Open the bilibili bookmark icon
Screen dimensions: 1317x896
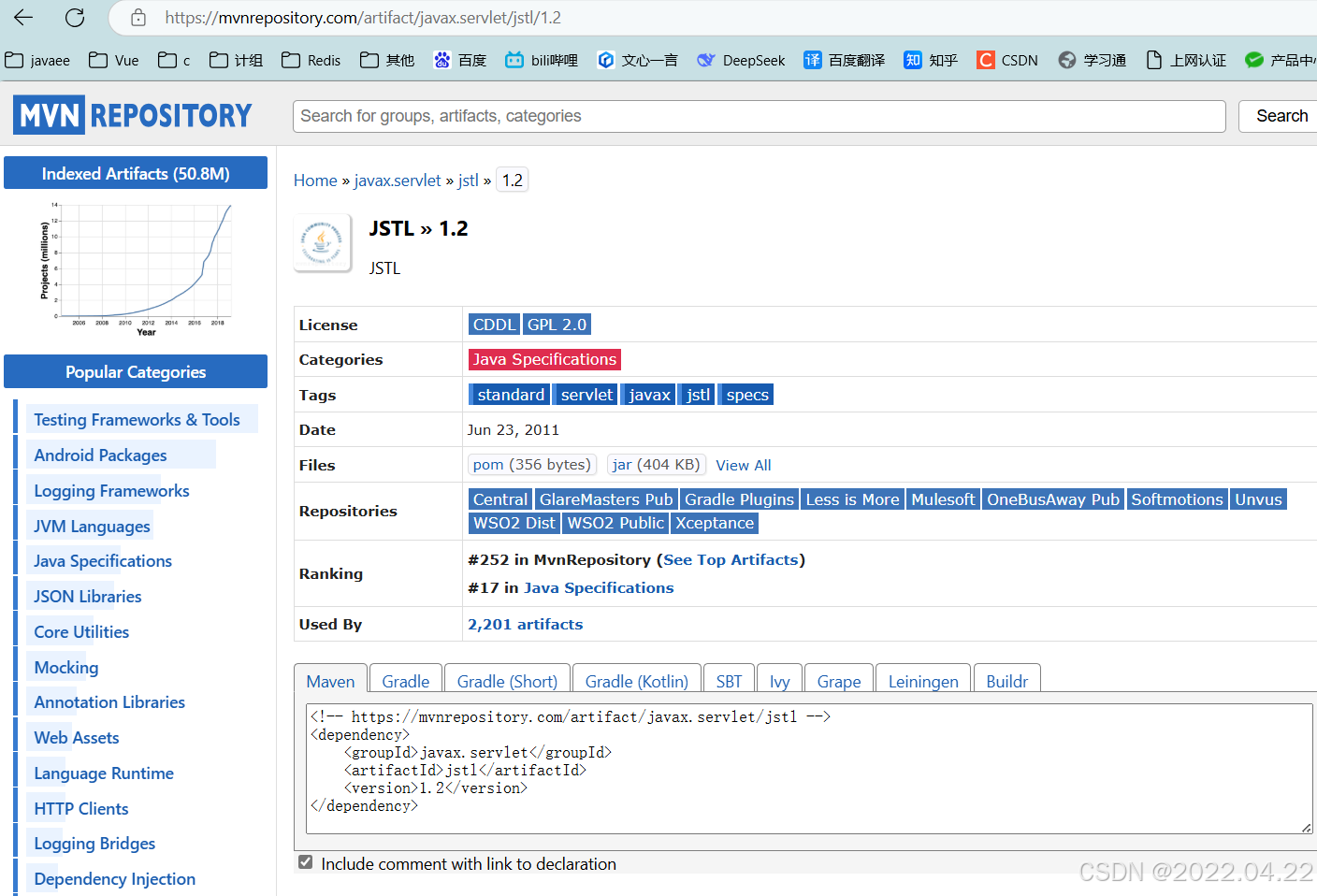click(x=515, y=59)
